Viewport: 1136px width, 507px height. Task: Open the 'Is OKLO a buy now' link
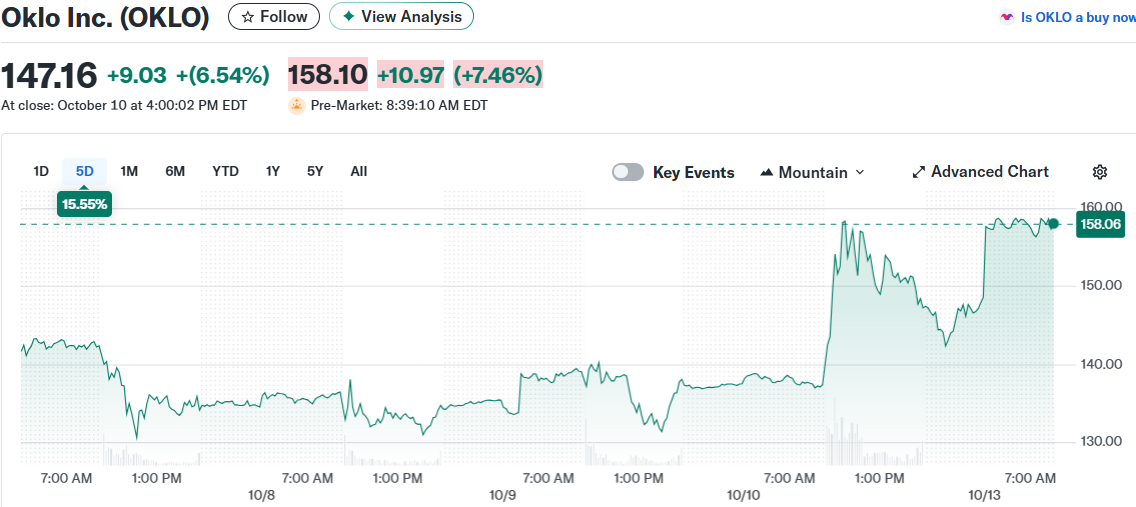click(x=1077, y=18)
